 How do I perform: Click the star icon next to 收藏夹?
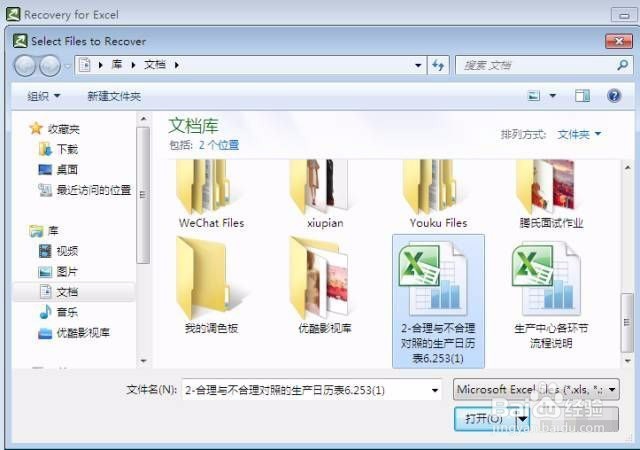36,128
